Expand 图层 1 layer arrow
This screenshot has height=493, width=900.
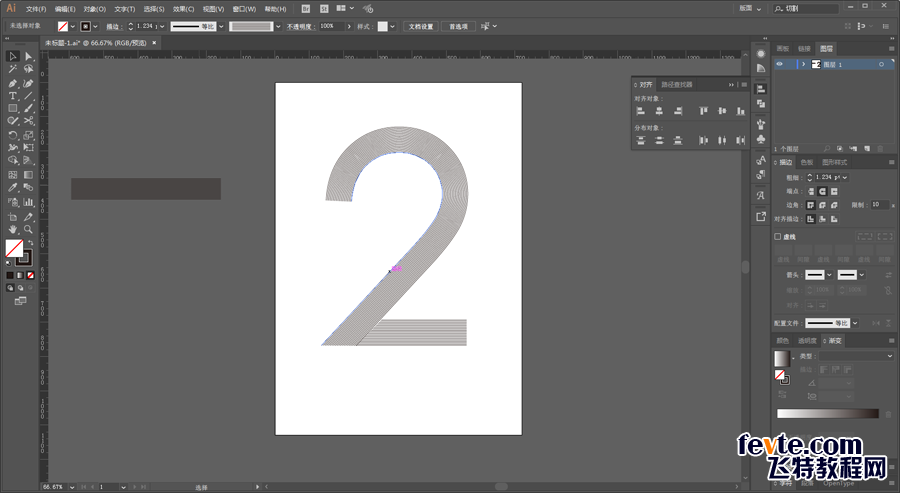click(804, 64)
